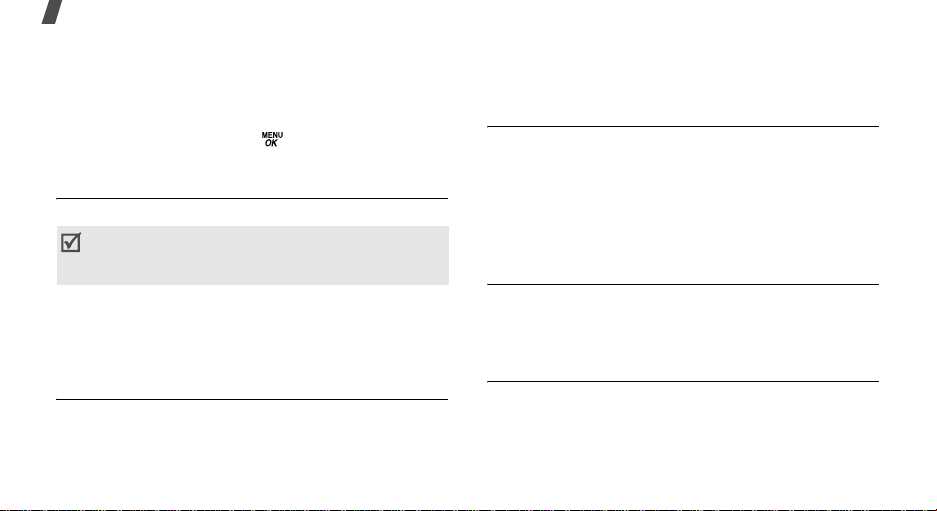The width and height of the screenshot is (937, 511).
Task: Click the topmost divider line in right column
Action: pos(683,127)
